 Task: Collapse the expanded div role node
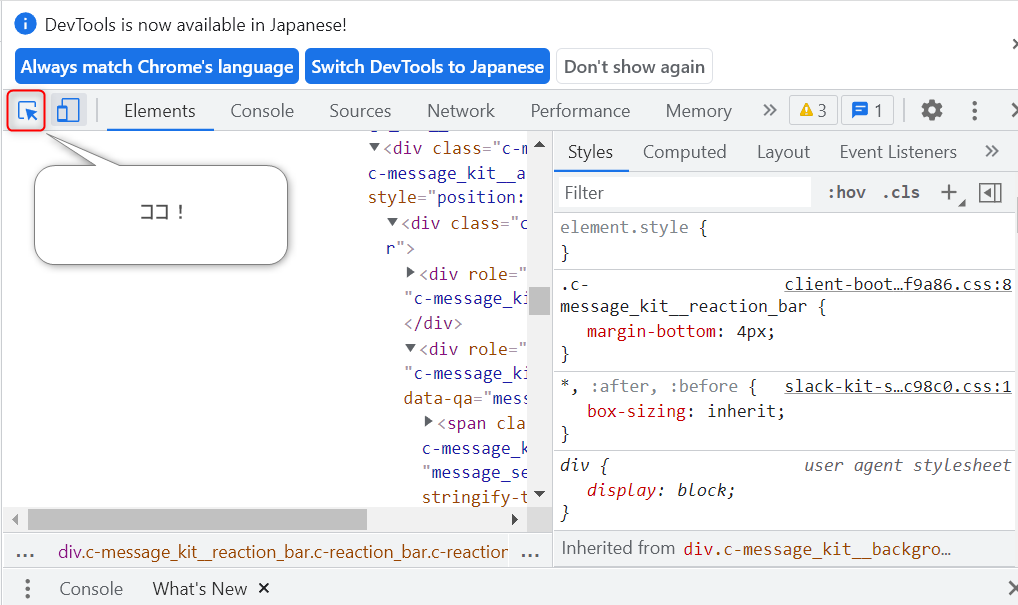(410, 348)
